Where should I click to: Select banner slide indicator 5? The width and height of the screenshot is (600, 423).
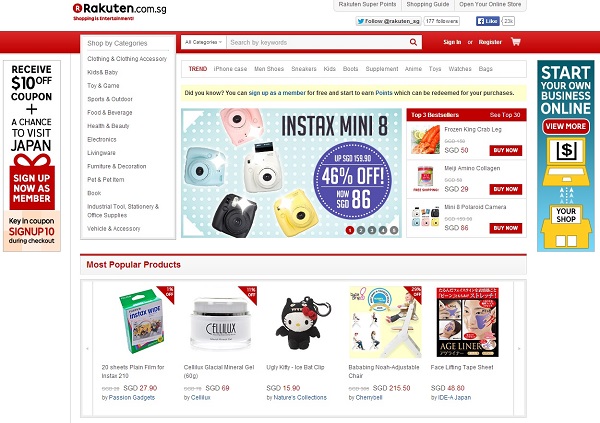[x=394, y=230]
